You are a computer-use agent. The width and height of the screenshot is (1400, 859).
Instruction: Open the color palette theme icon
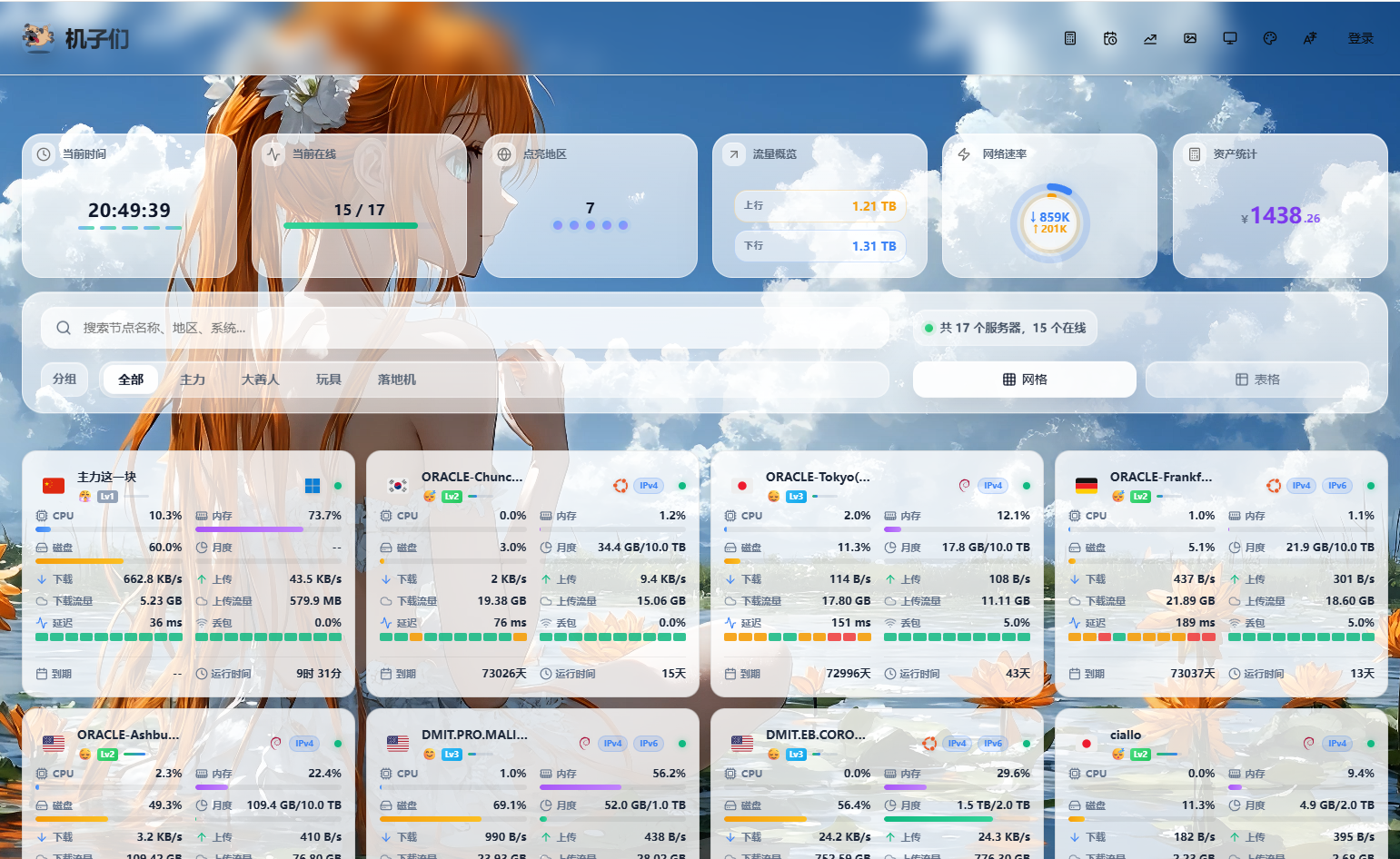(x=1270, y=38)
